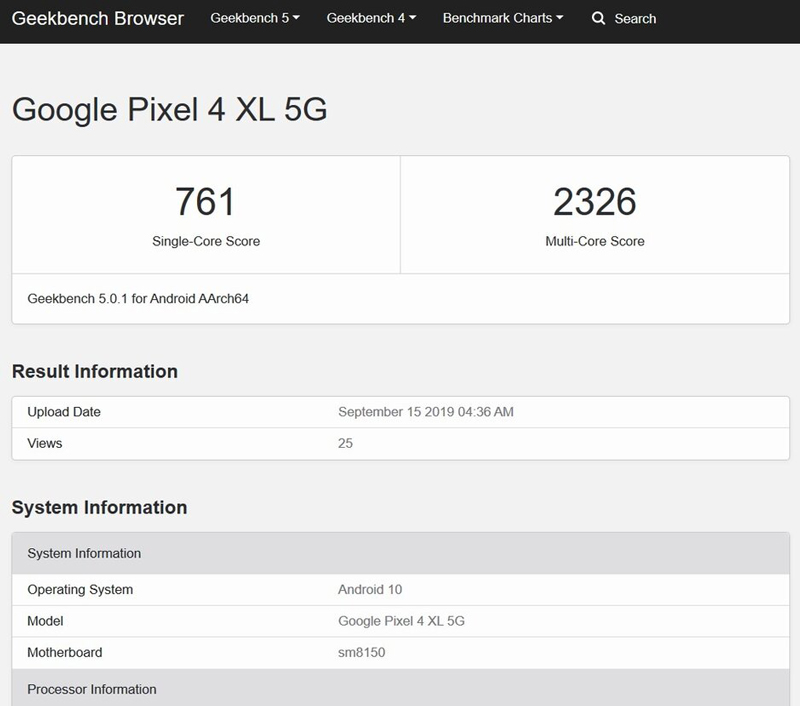Click the System Information heading
Image resolution: width=800 pixels, height=706 pixels.
pyautogui.click(x=98, y=507)
